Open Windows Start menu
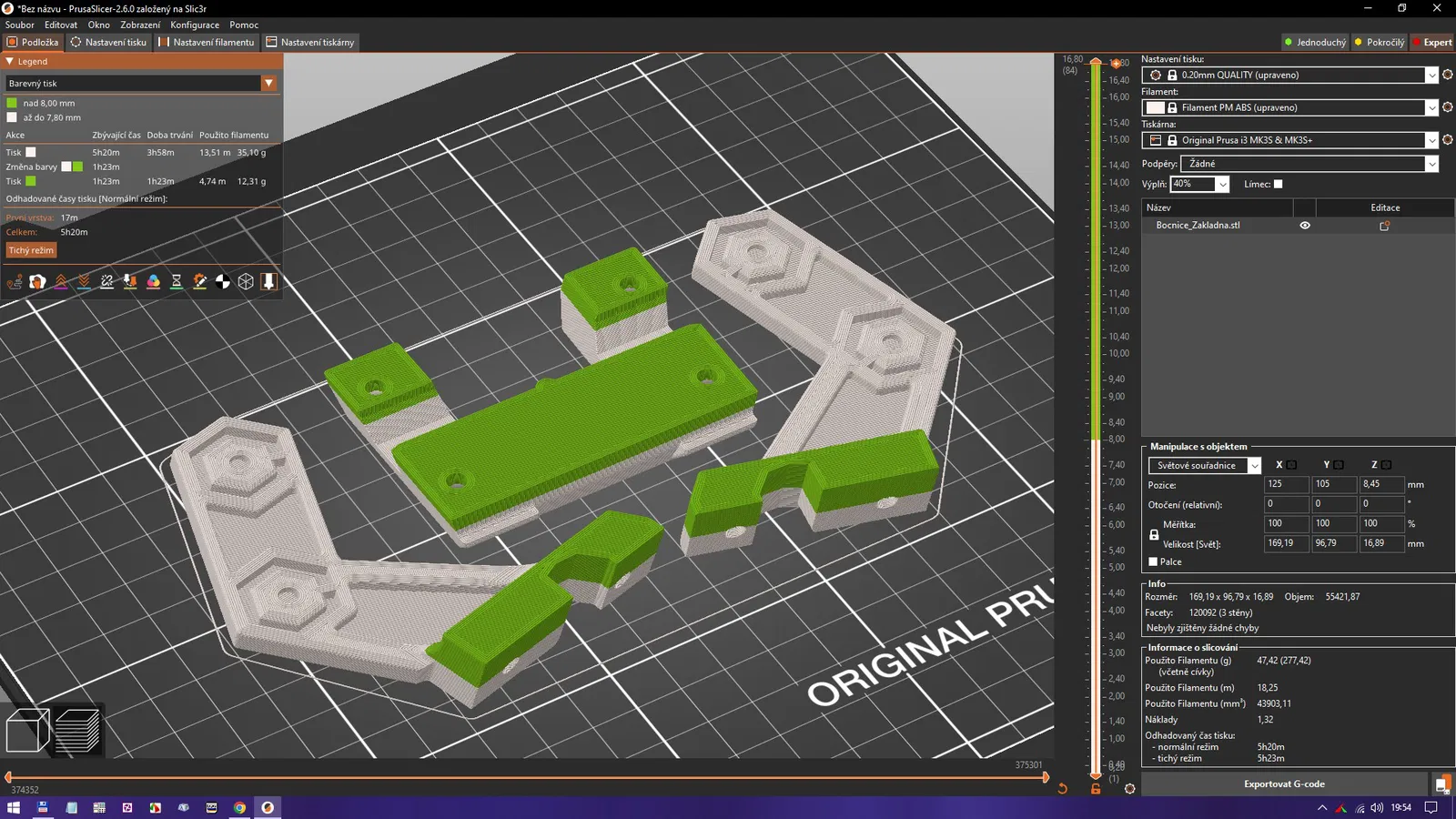 [14, 807]
